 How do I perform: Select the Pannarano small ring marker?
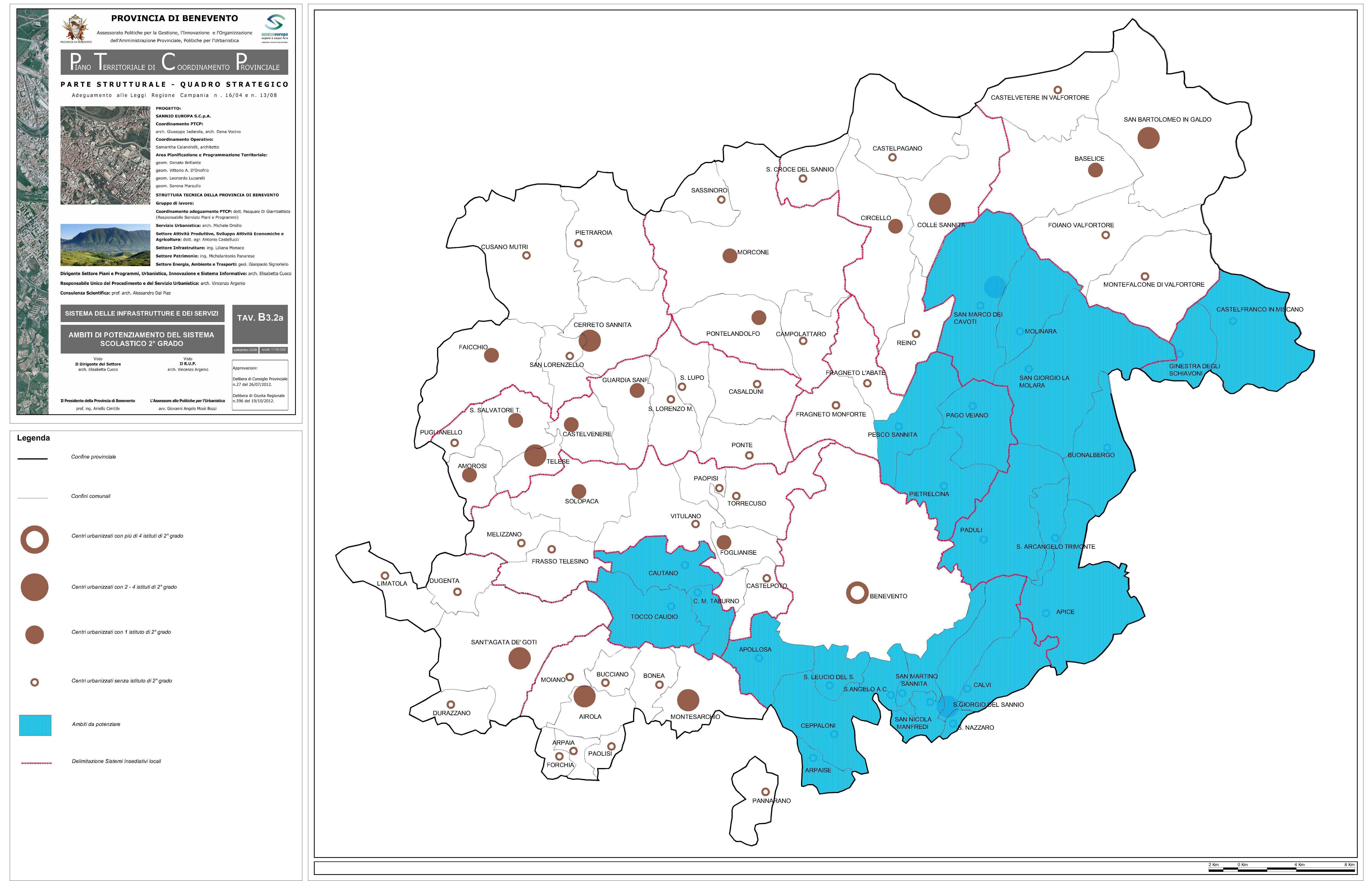(766, 792)
